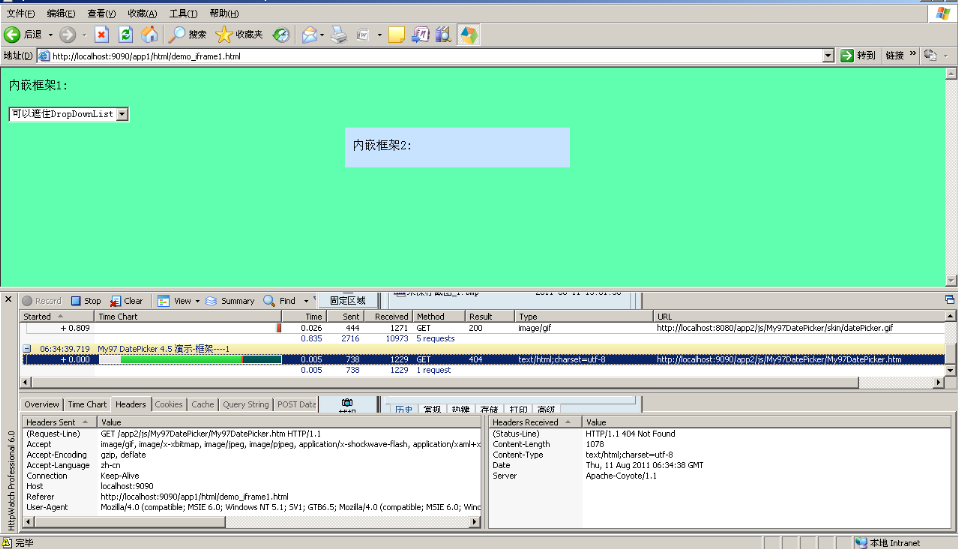958x549 pixels.
Task: Close the HttpWatch panel with X
Action: click(9, 299)
